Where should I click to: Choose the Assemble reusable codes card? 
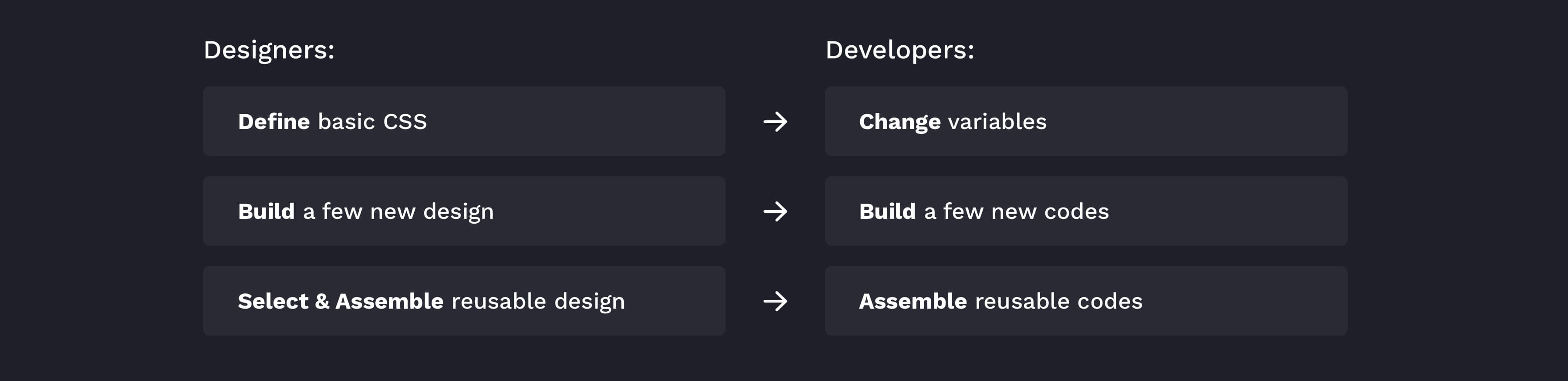1086,300
